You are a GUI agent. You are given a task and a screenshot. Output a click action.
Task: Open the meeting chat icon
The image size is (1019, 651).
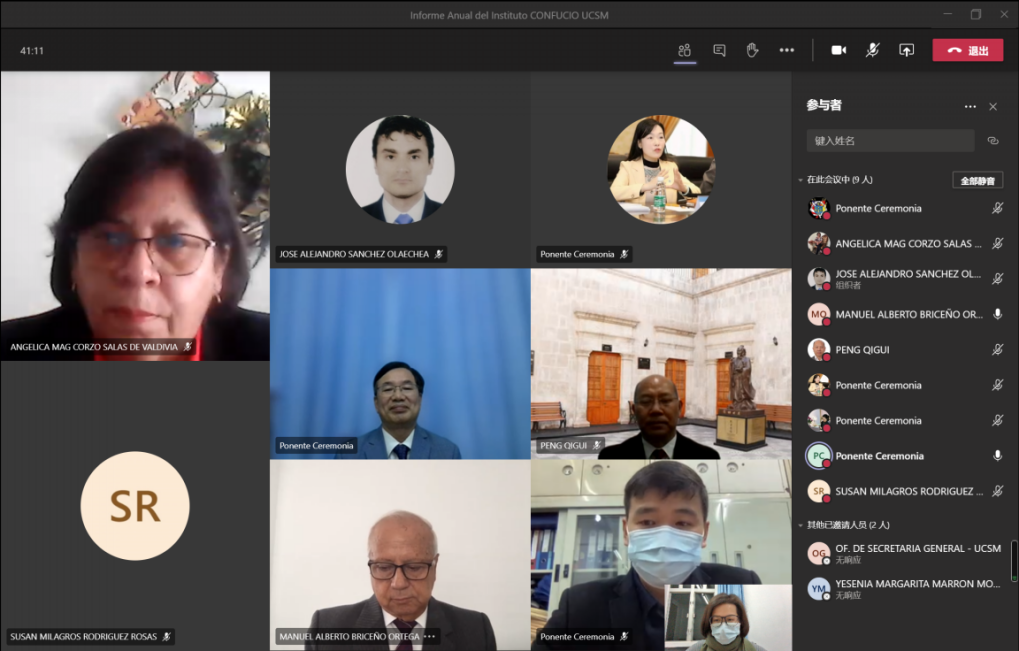tap(719, 50)
